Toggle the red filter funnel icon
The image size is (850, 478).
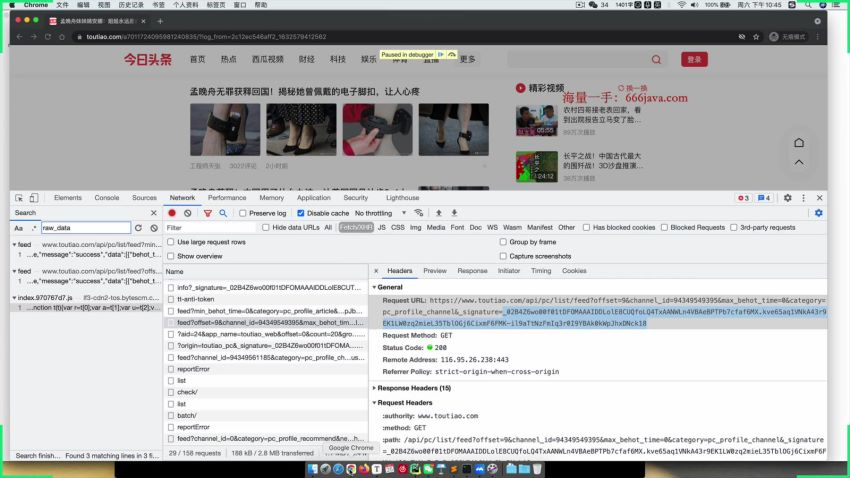pyautogui.click(x=207, y=213)
